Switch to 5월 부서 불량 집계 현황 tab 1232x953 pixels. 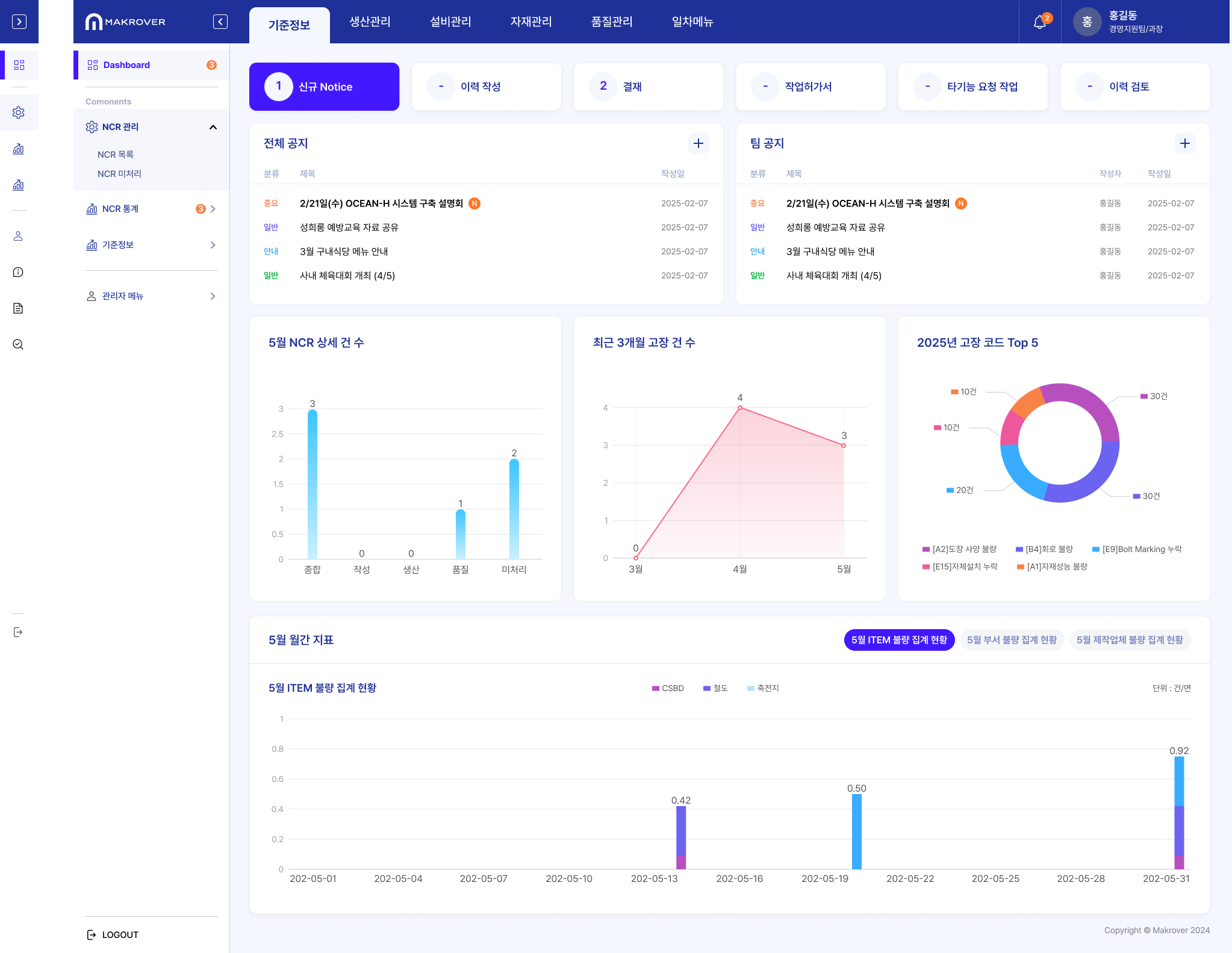click(1012, 640)
